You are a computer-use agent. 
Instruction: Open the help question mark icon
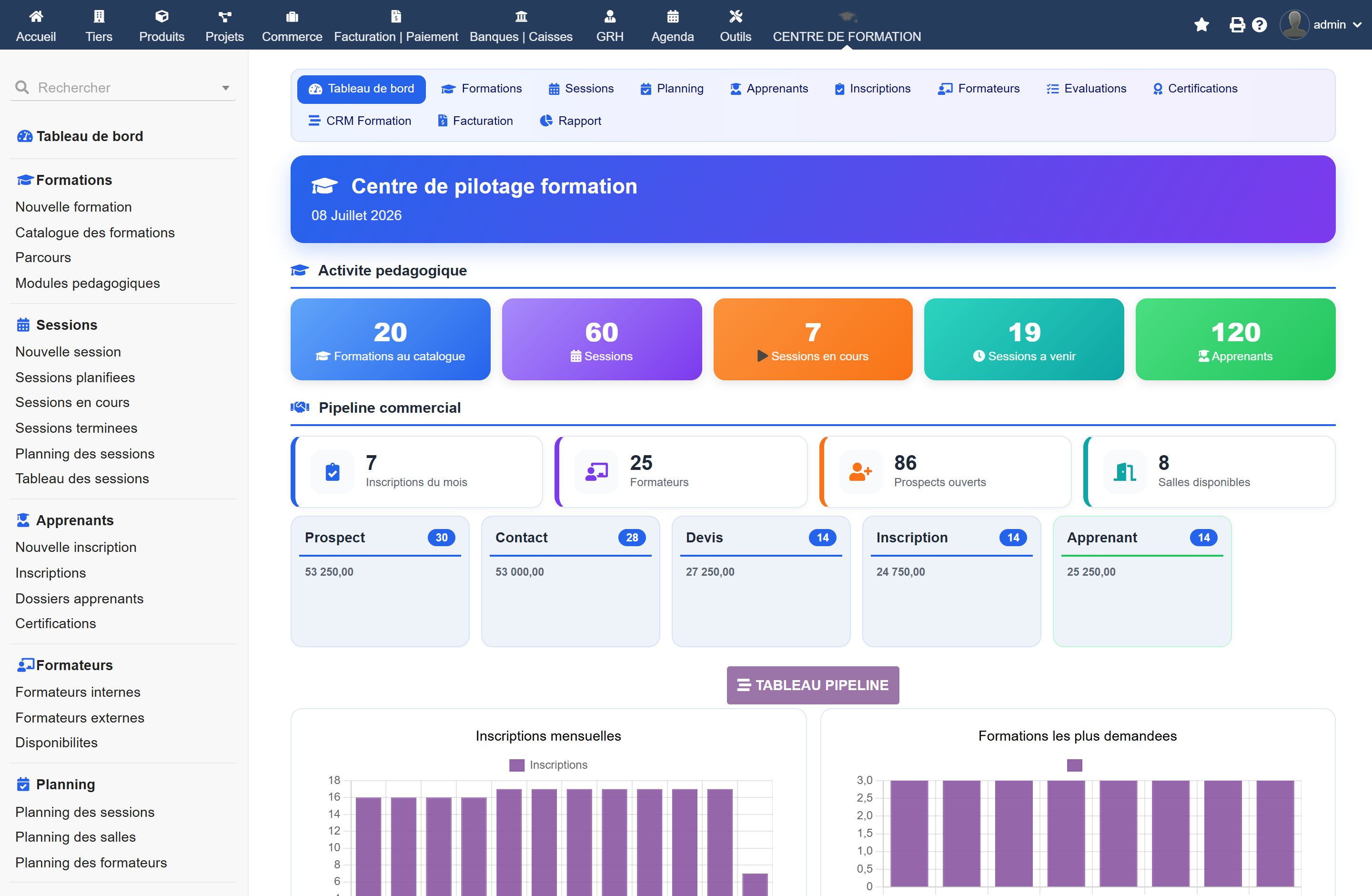[1260, 25]
